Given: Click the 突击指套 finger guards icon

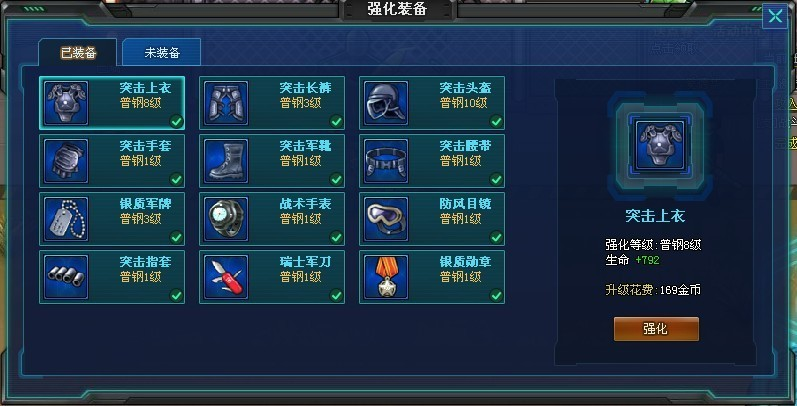Looking at the screenshot, I should click(x=66, y=277).
